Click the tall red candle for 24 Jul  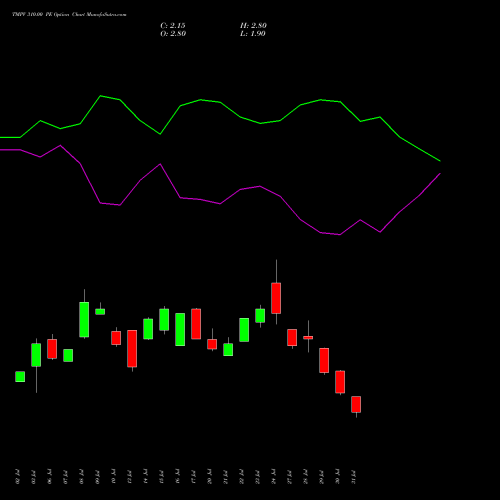pyautogui.click(x=276, y=298)
